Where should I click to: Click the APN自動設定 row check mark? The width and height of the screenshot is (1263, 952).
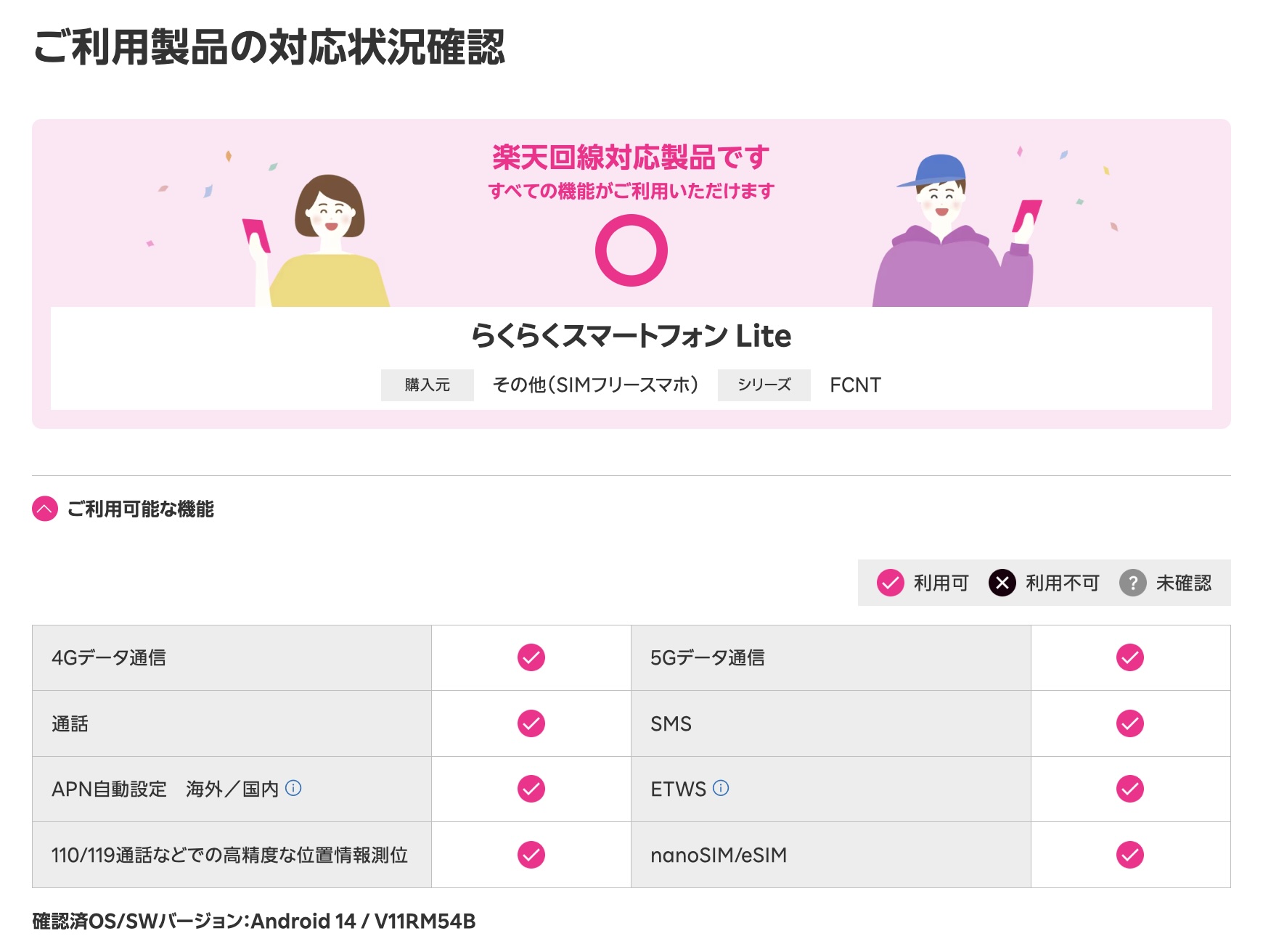click(x=531, y=789)
